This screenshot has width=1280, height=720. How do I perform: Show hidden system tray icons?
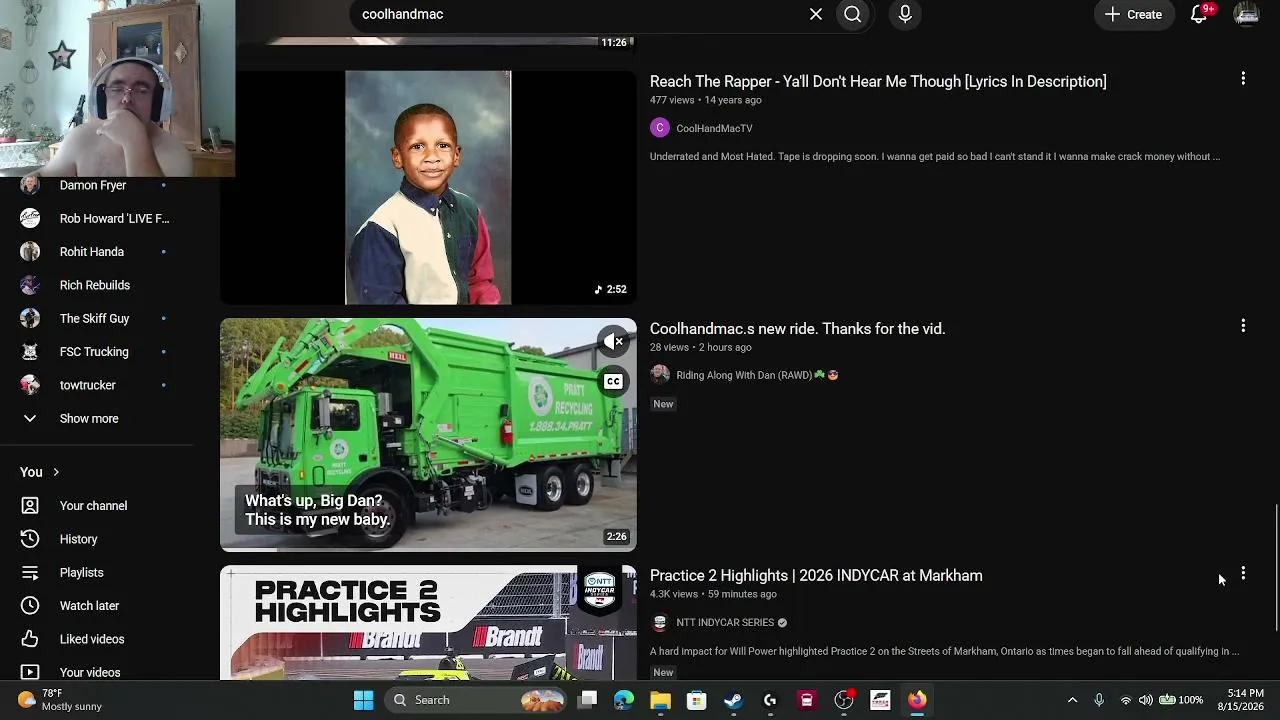click(x=1072, y=700)
